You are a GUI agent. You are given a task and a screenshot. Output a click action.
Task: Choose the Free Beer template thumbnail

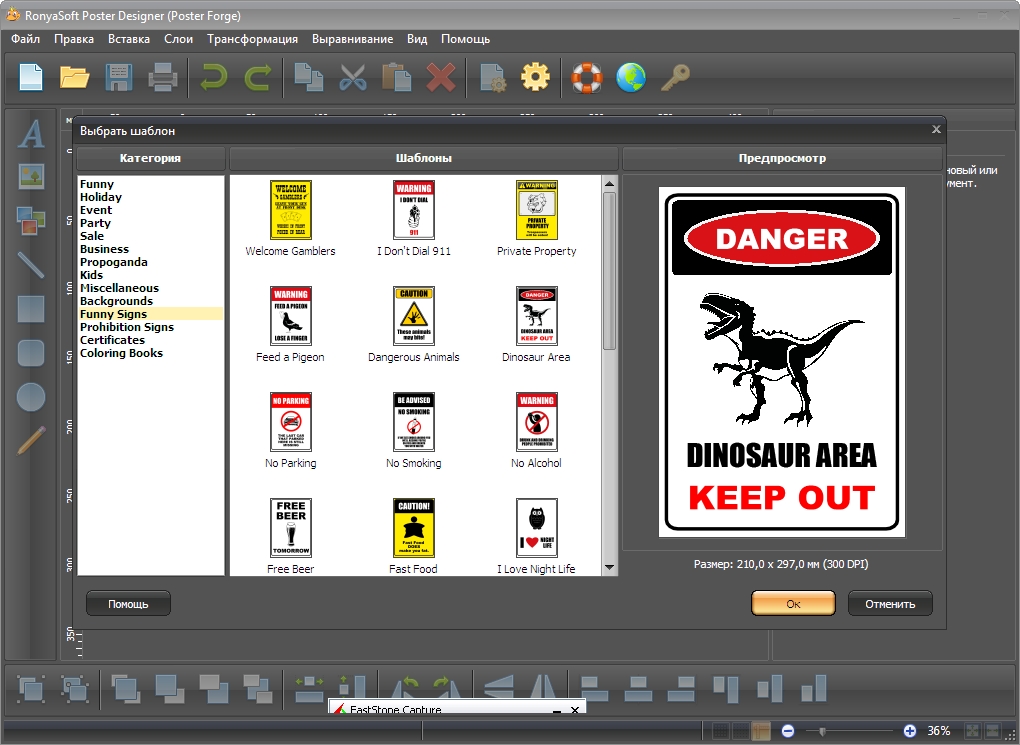(x=291, y=528)
